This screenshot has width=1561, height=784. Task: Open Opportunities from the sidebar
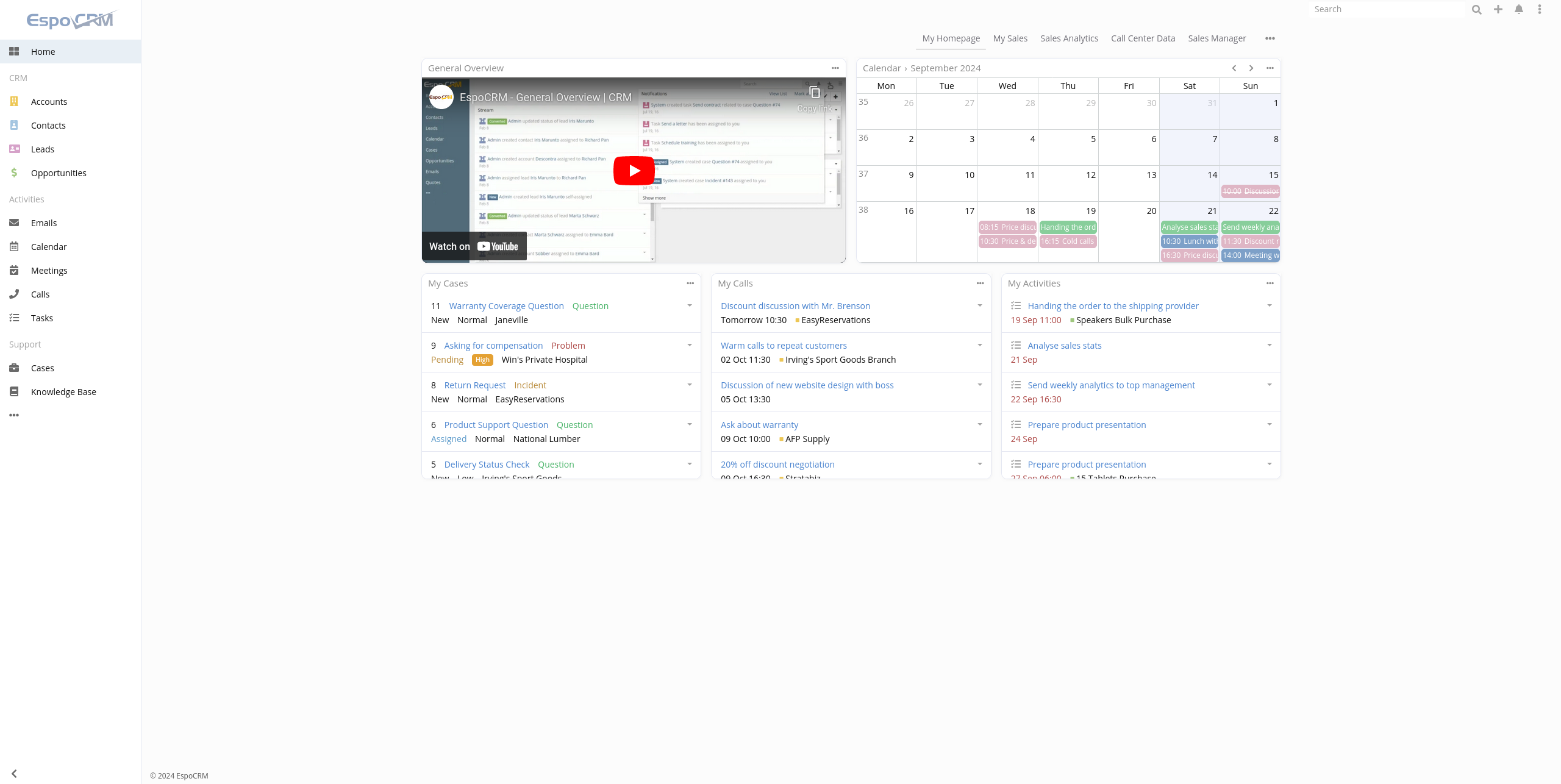pos(59,173)
